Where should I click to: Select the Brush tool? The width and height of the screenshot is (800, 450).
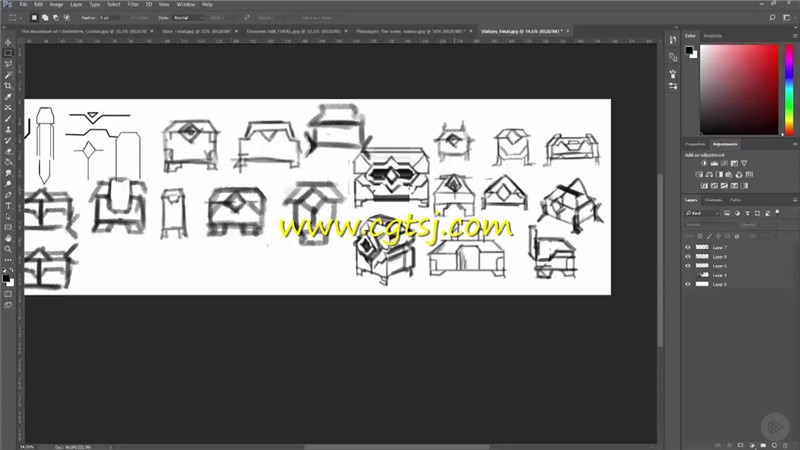coord(8,119)
